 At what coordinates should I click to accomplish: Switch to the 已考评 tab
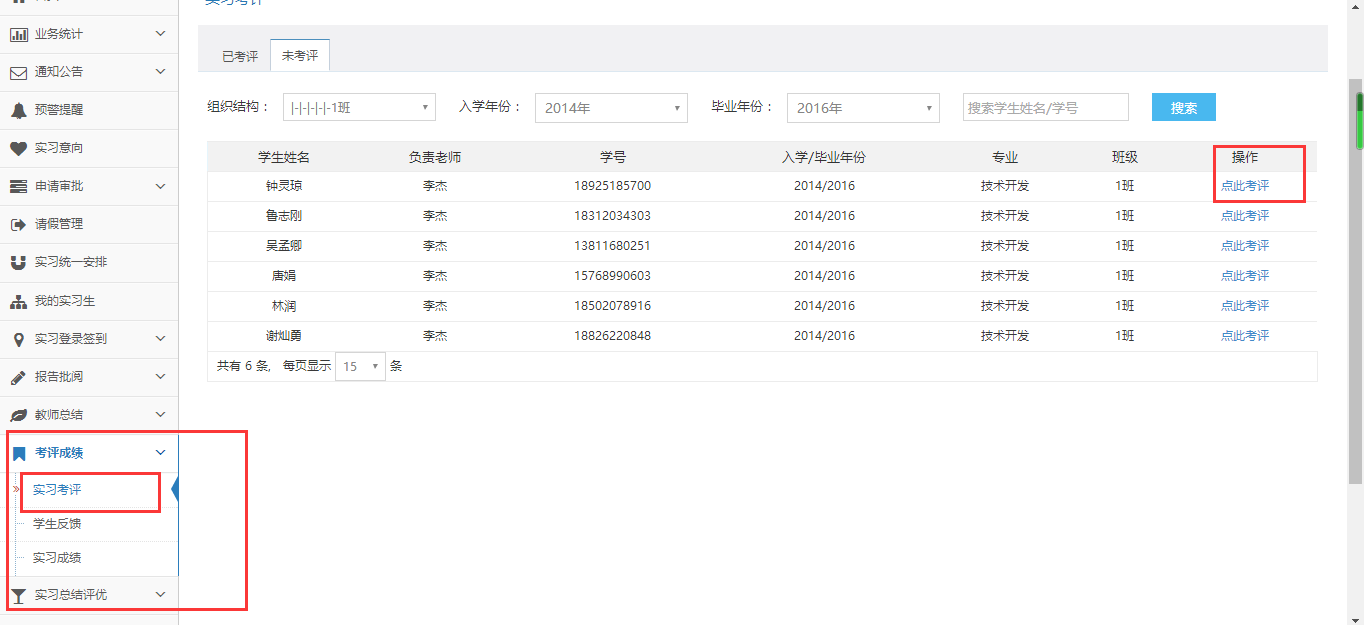click(240, 56)
